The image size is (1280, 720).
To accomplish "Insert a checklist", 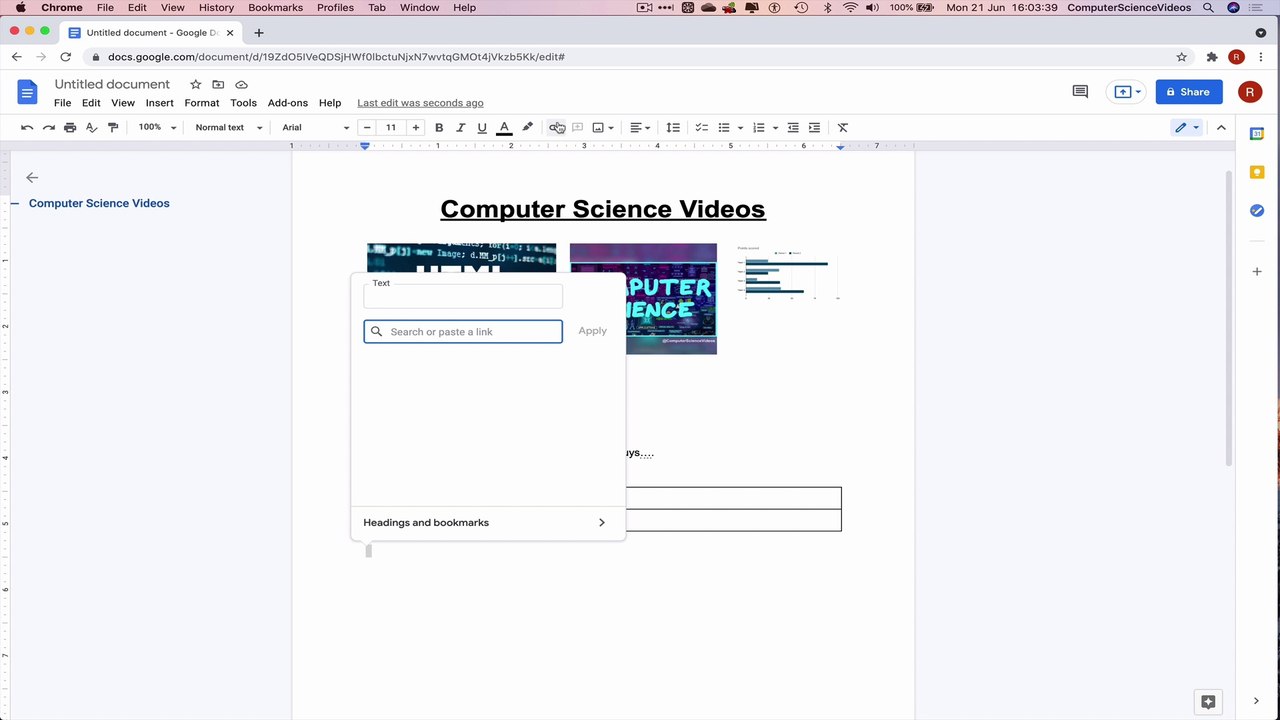I will click(x=702, y=127).
